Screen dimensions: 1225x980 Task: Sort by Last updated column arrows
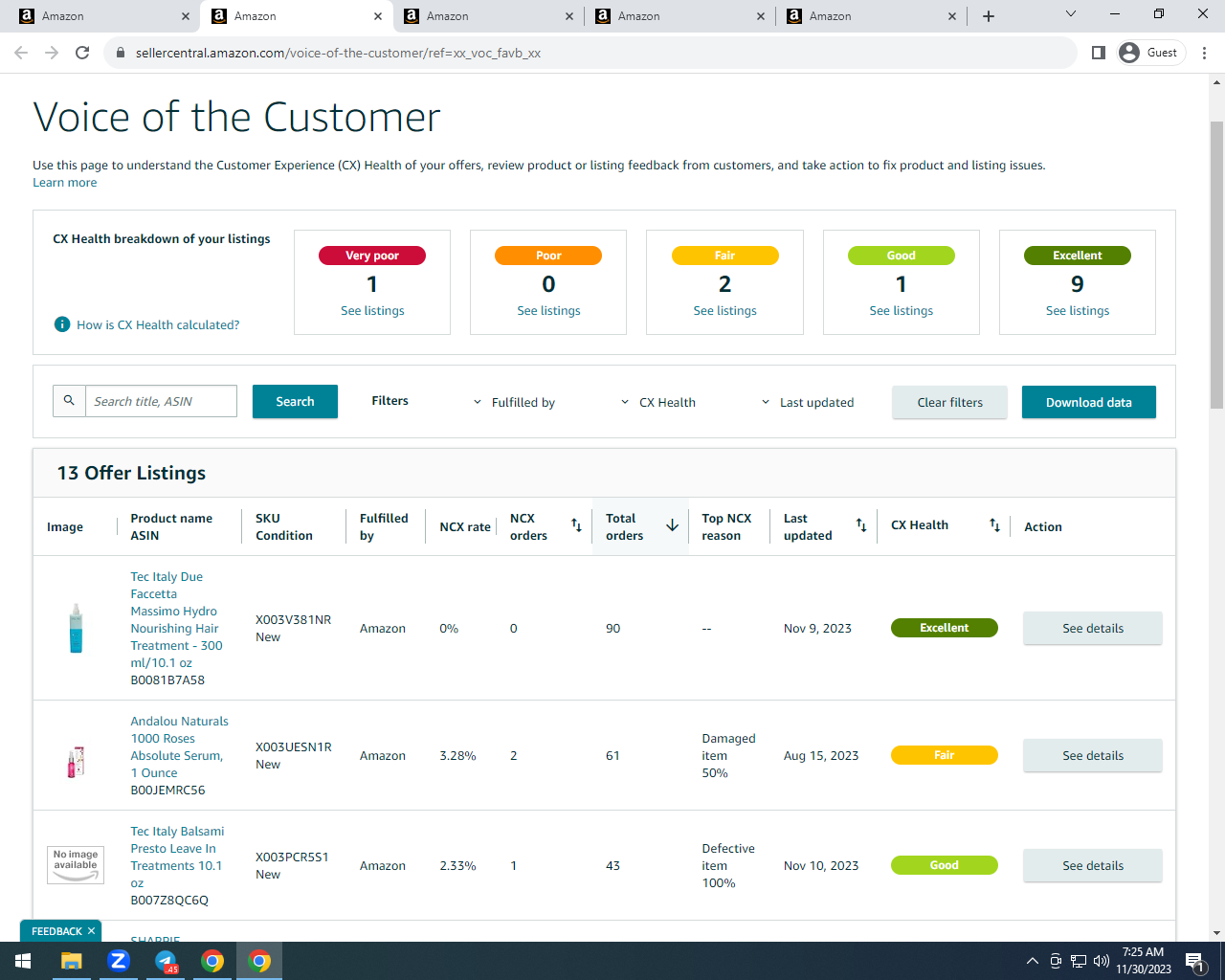(861, 525)
